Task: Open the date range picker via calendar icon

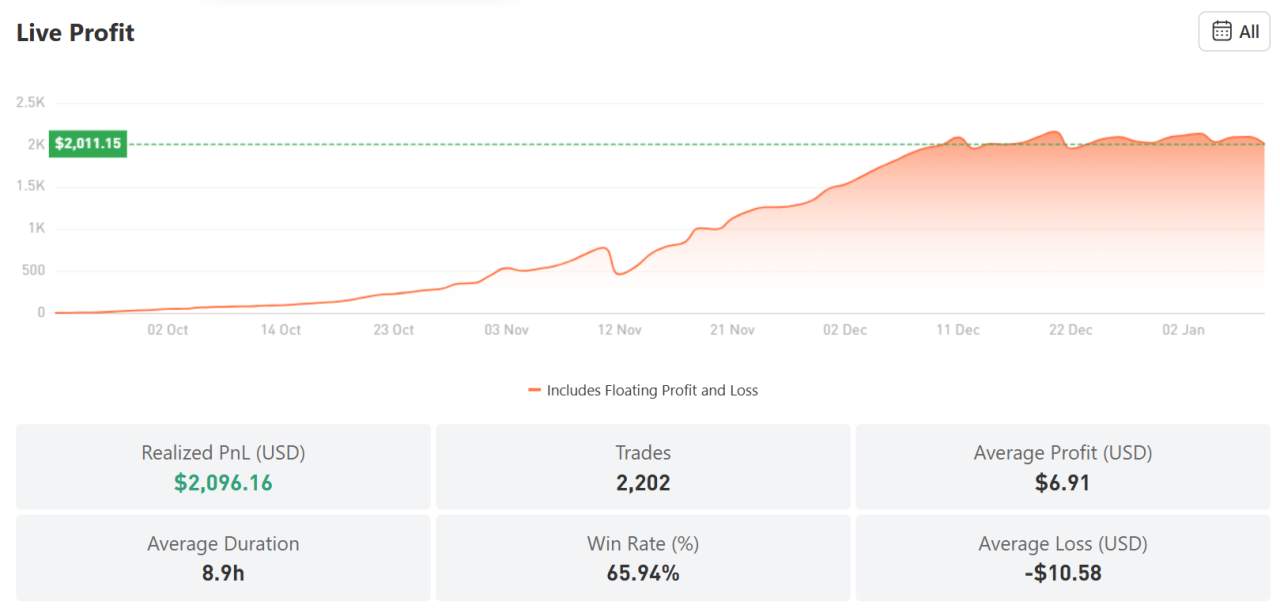Action: [1222, 31]
